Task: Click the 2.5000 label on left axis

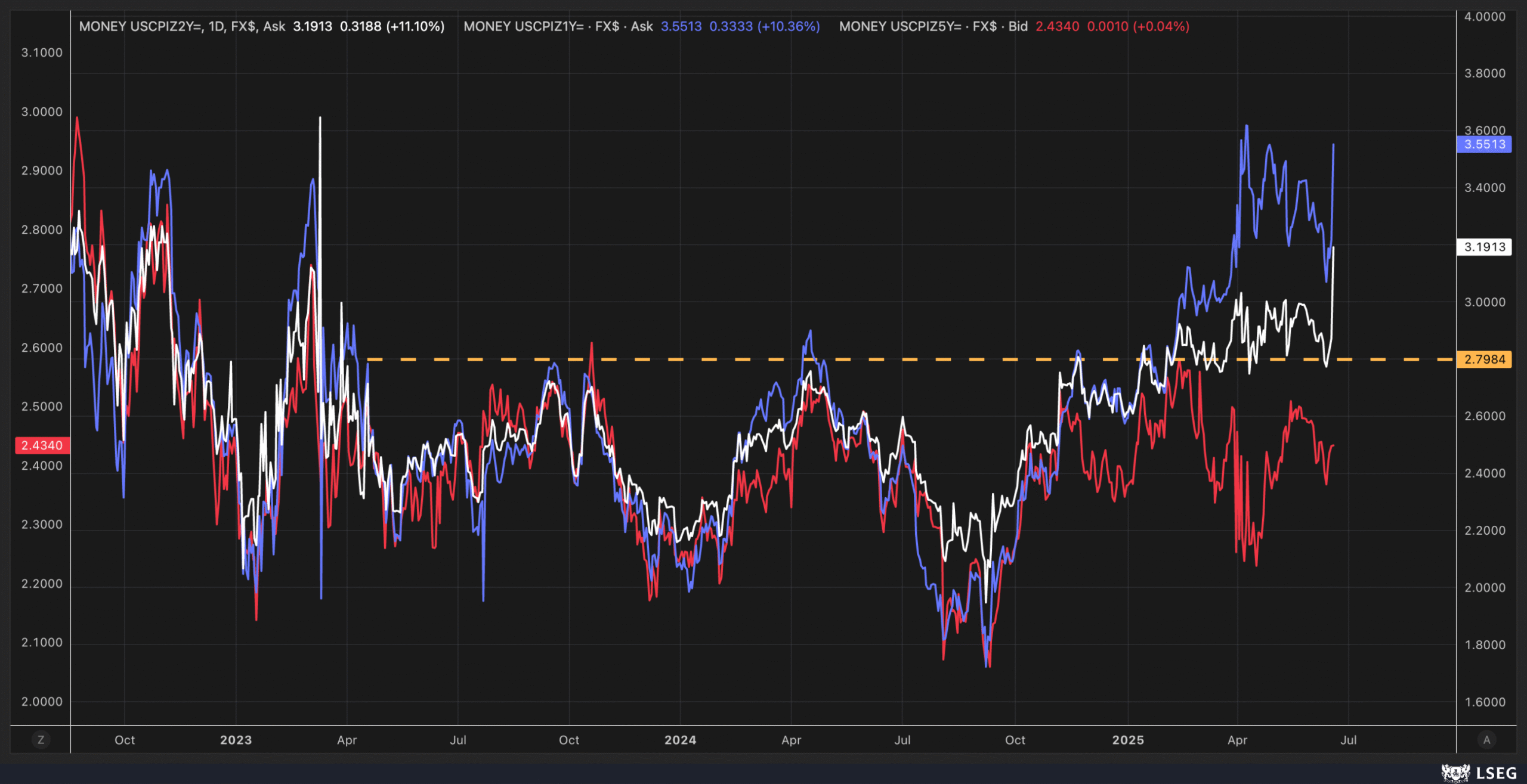Action: [x=42, y=407]
